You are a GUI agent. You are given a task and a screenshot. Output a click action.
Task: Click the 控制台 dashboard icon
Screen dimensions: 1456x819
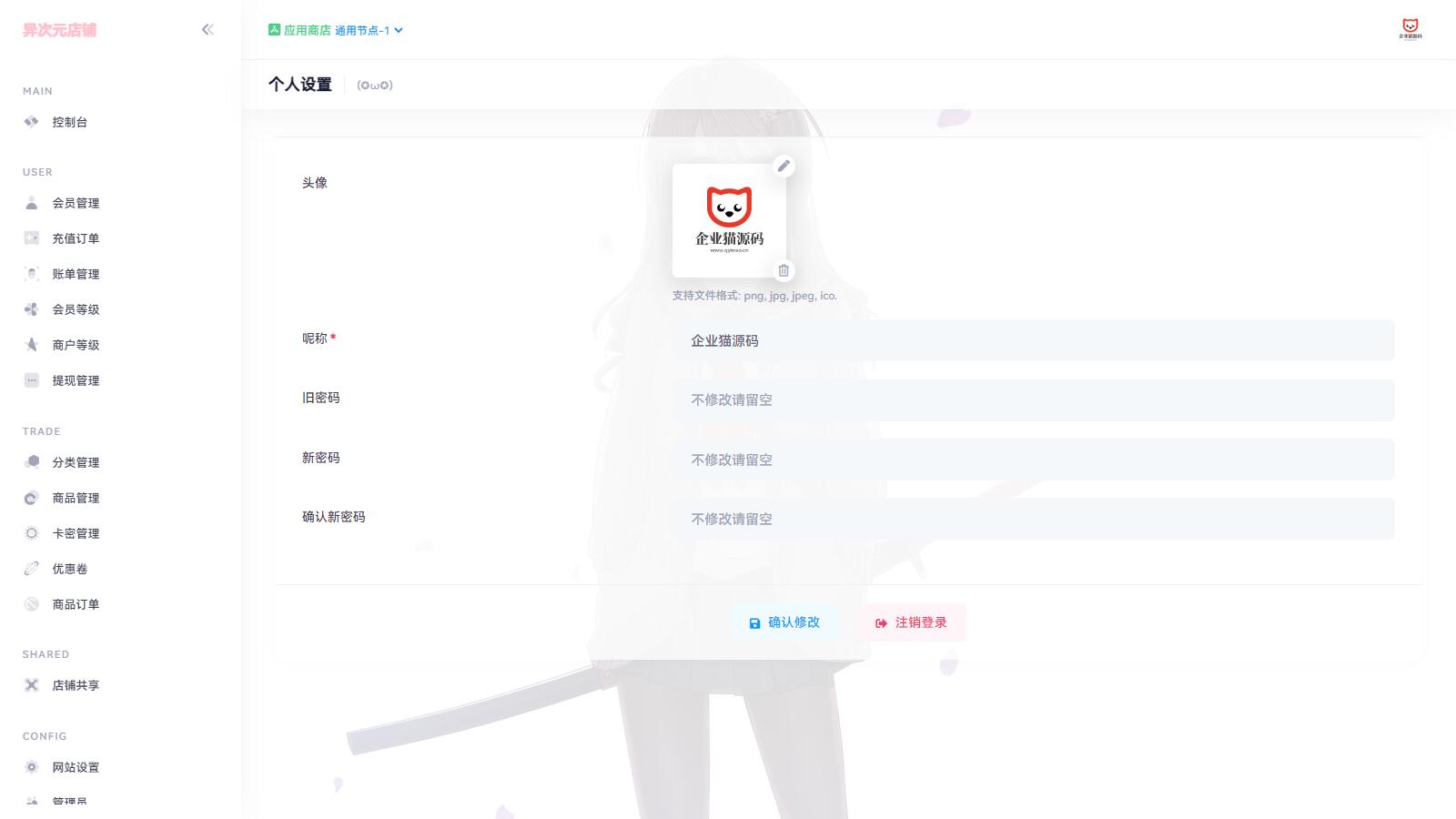32,122
